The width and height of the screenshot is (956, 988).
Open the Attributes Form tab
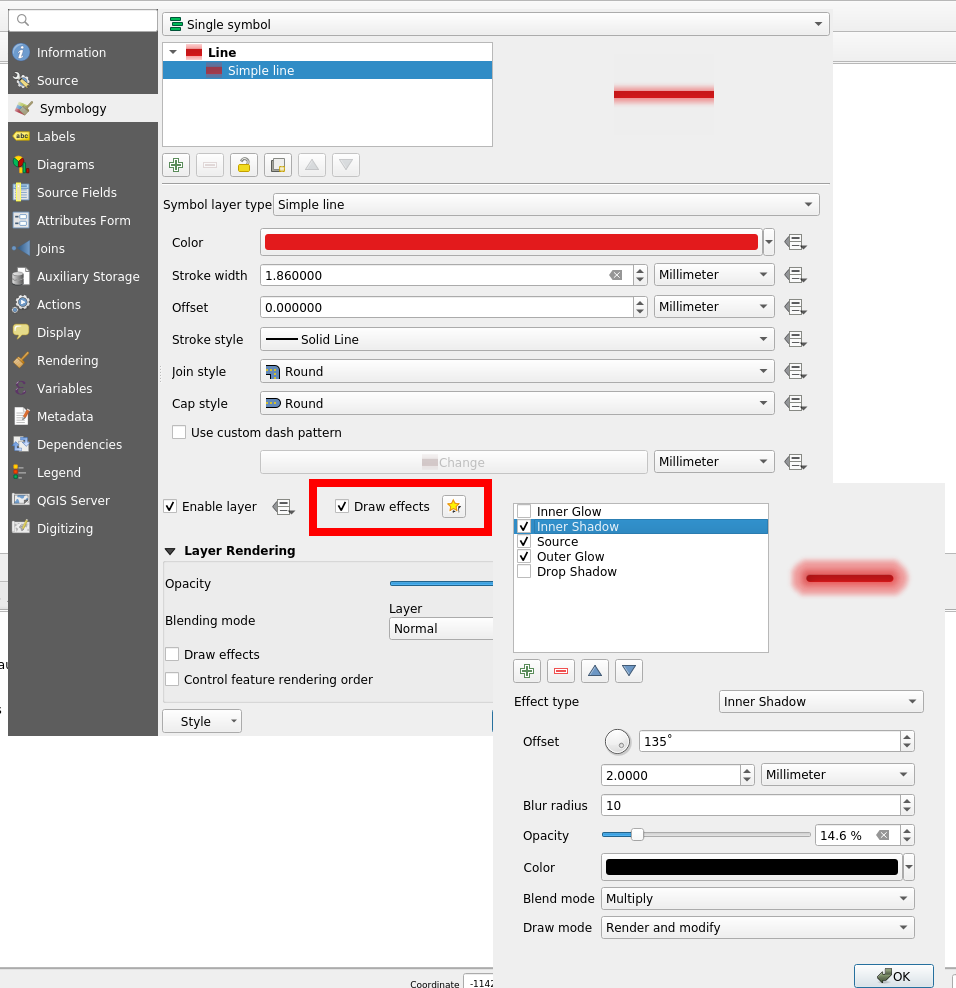83,221
